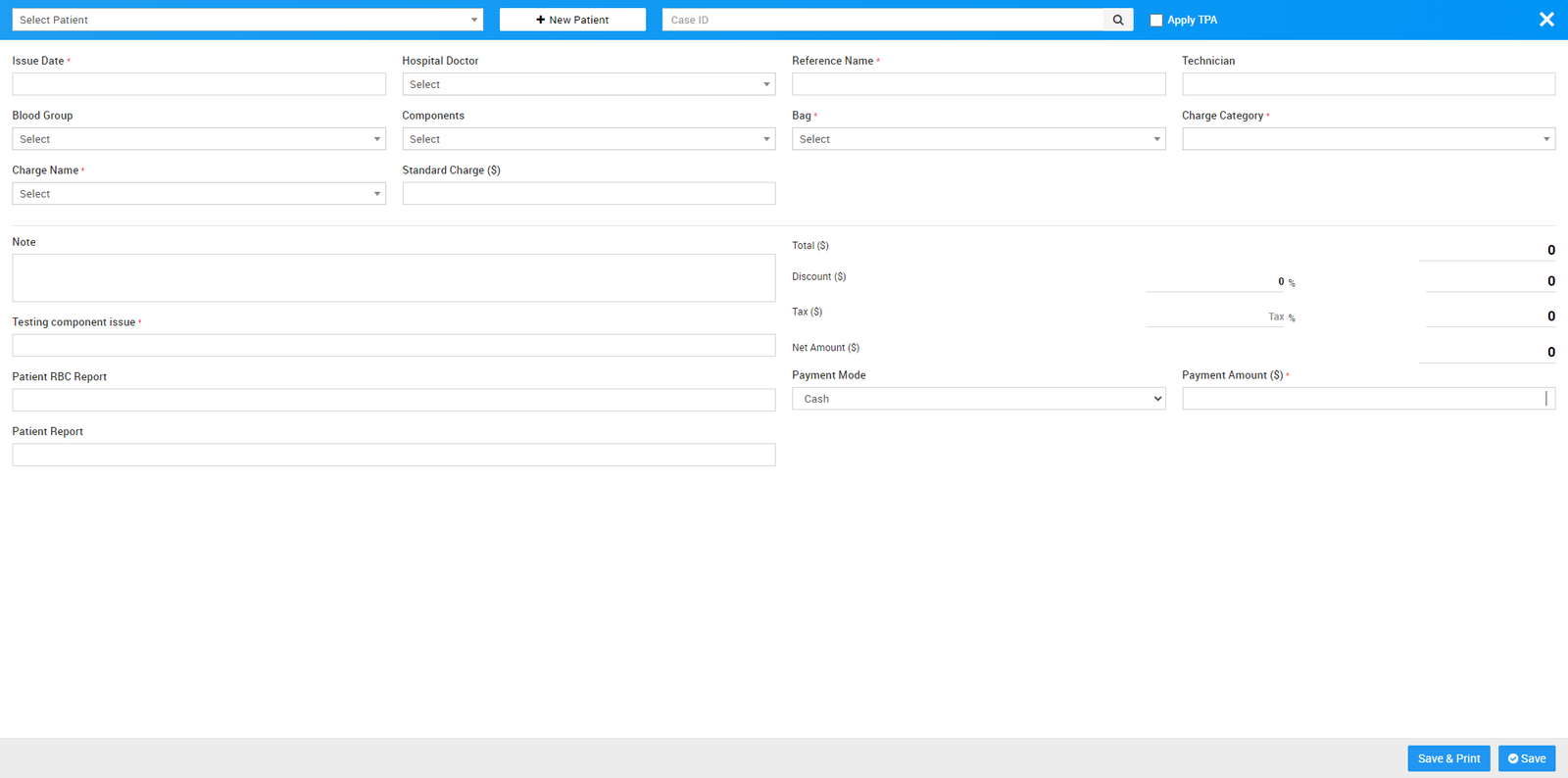
Task: Click into the Reference Name field
Action: coord(978,84)
